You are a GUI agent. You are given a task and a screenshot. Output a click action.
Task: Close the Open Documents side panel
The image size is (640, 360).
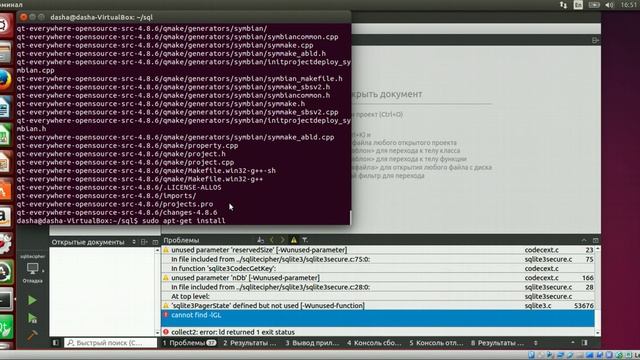tap(155, 242)
